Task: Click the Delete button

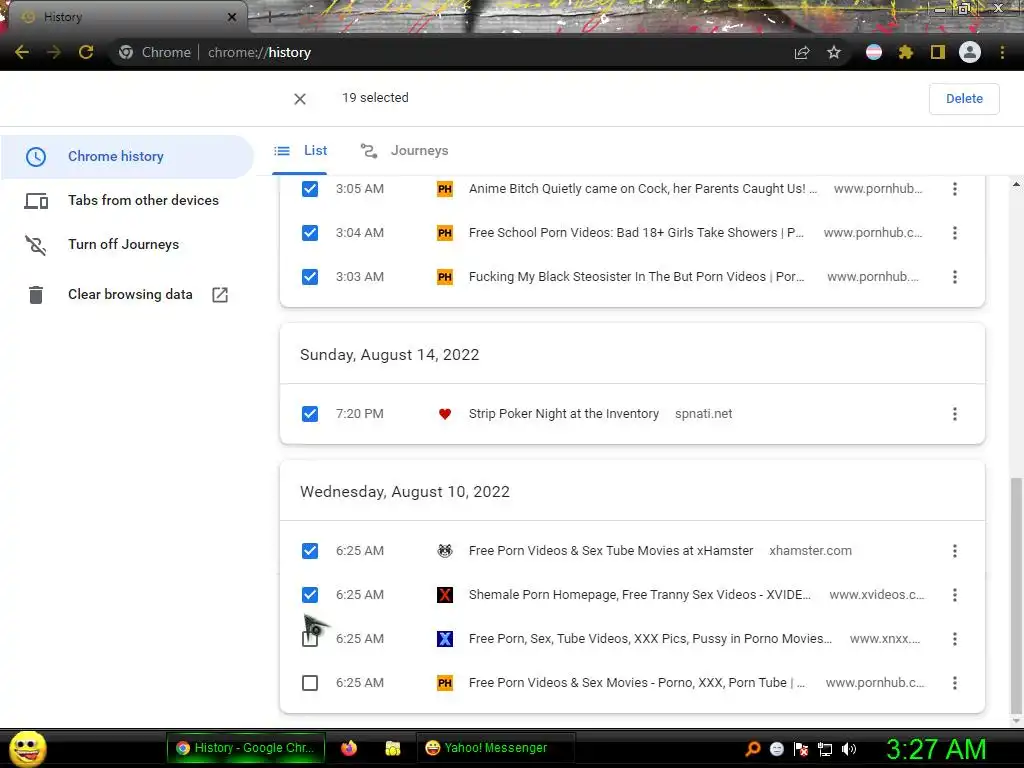Action: click(x=964, y=99)
